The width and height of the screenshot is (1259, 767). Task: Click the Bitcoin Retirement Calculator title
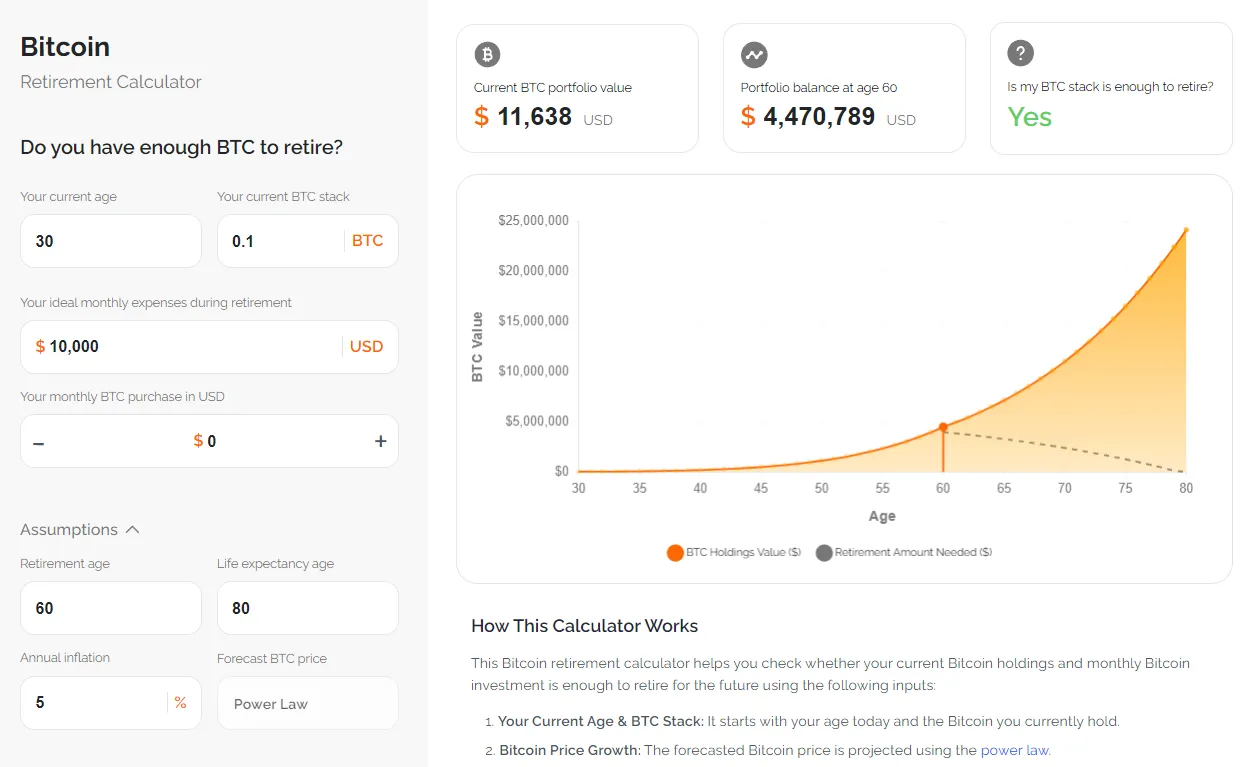pyautogui.click(x=111, y=63)
